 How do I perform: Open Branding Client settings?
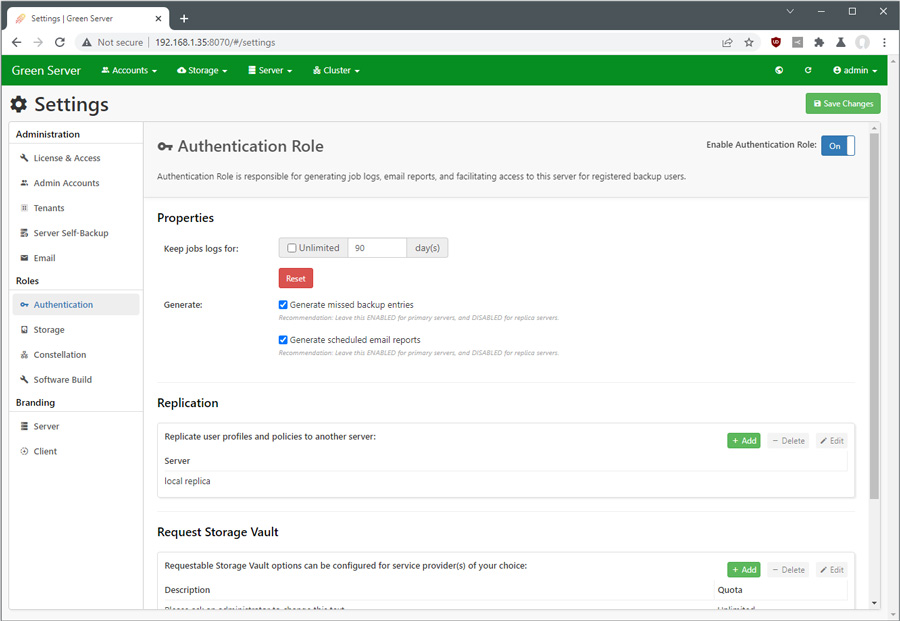click(76, 452)
